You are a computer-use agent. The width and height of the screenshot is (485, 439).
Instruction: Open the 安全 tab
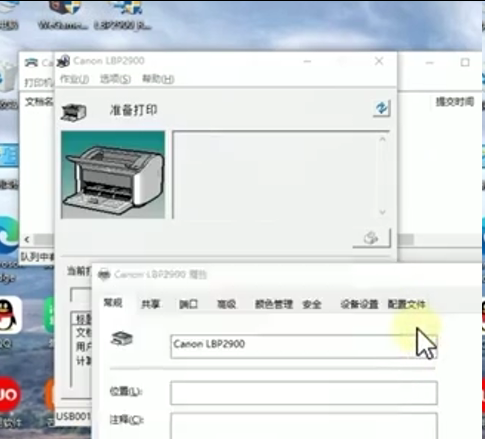point(312,304)
